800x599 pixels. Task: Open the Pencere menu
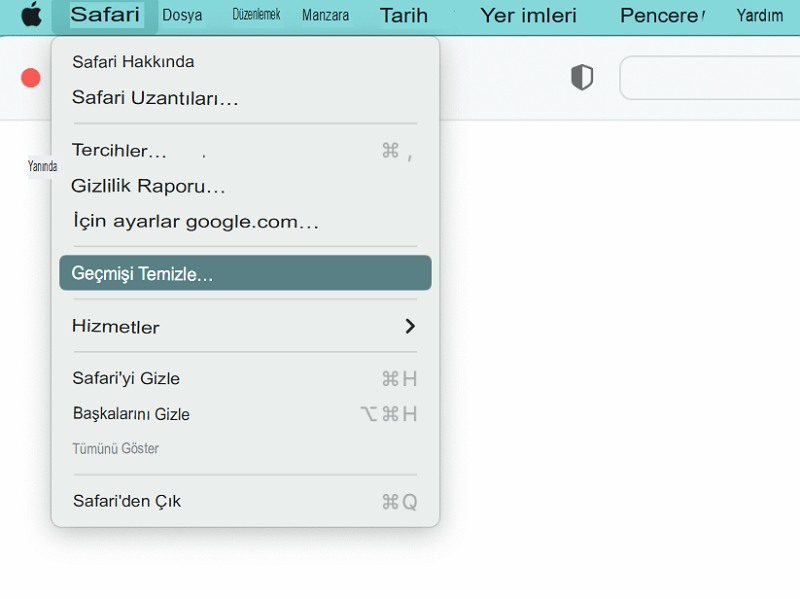click(658, 15)
